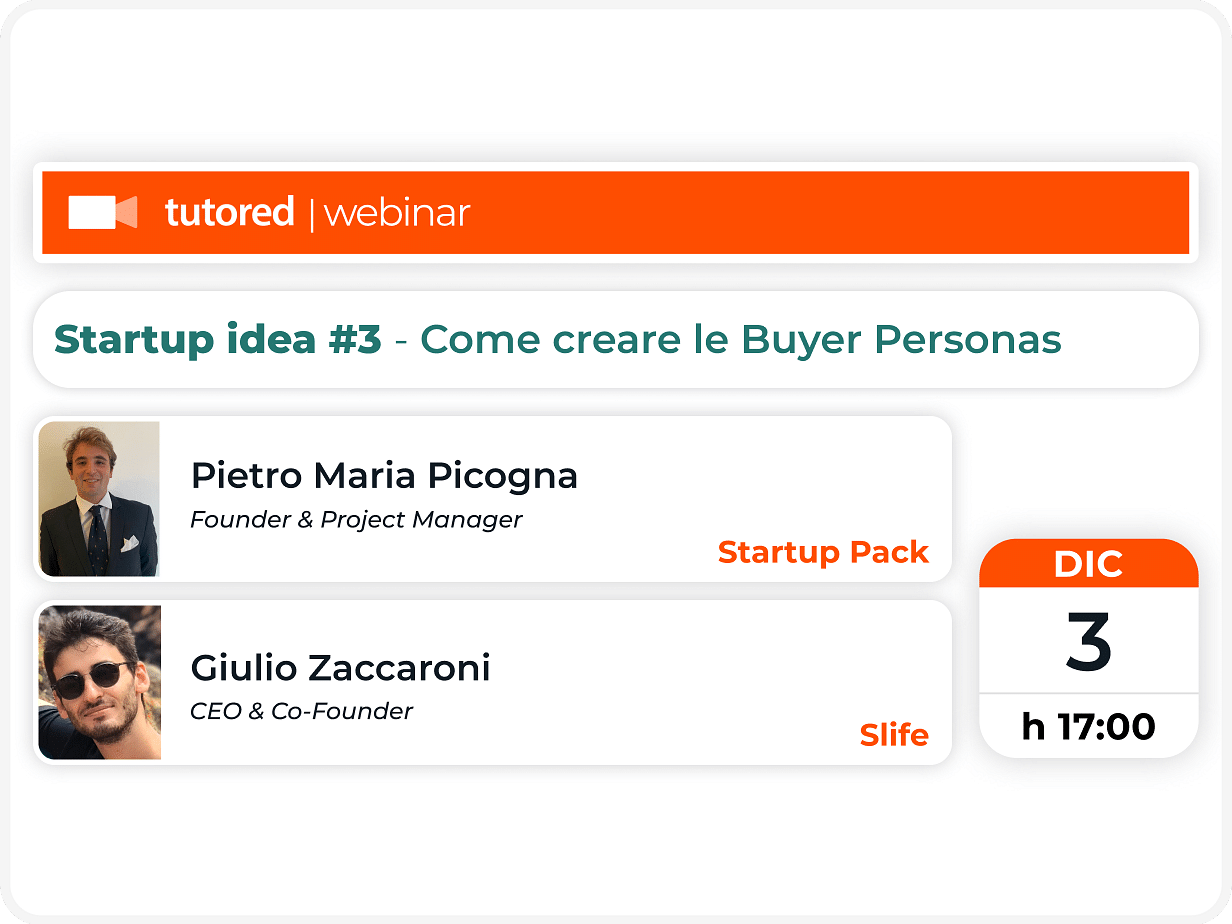This screenshot has height=924, width=1232.
Task: Click the orange webinar header banner
Action: [x=615, y=213]
